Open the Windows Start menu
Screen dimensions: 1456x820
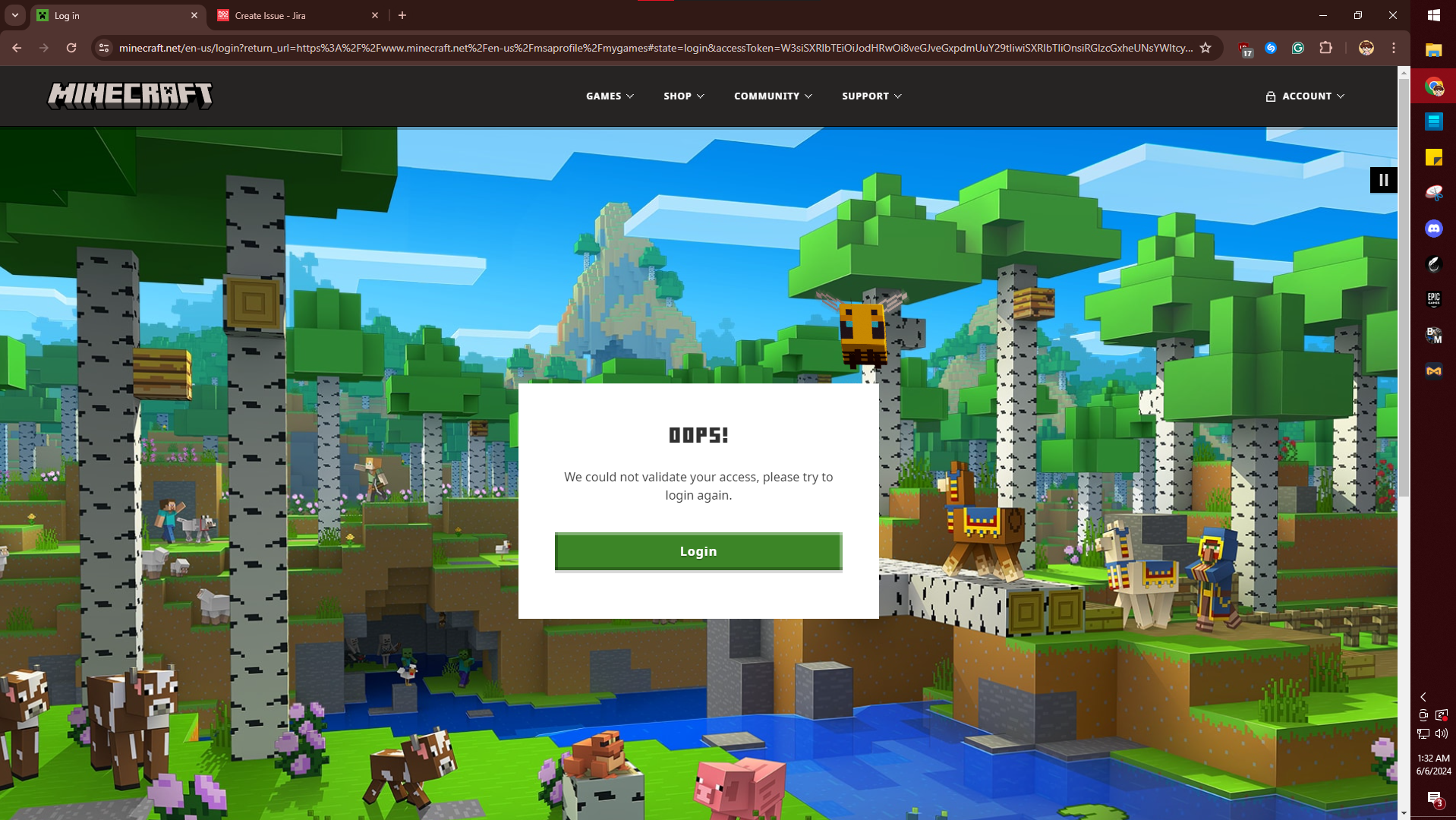click(x=1434, y=15)
